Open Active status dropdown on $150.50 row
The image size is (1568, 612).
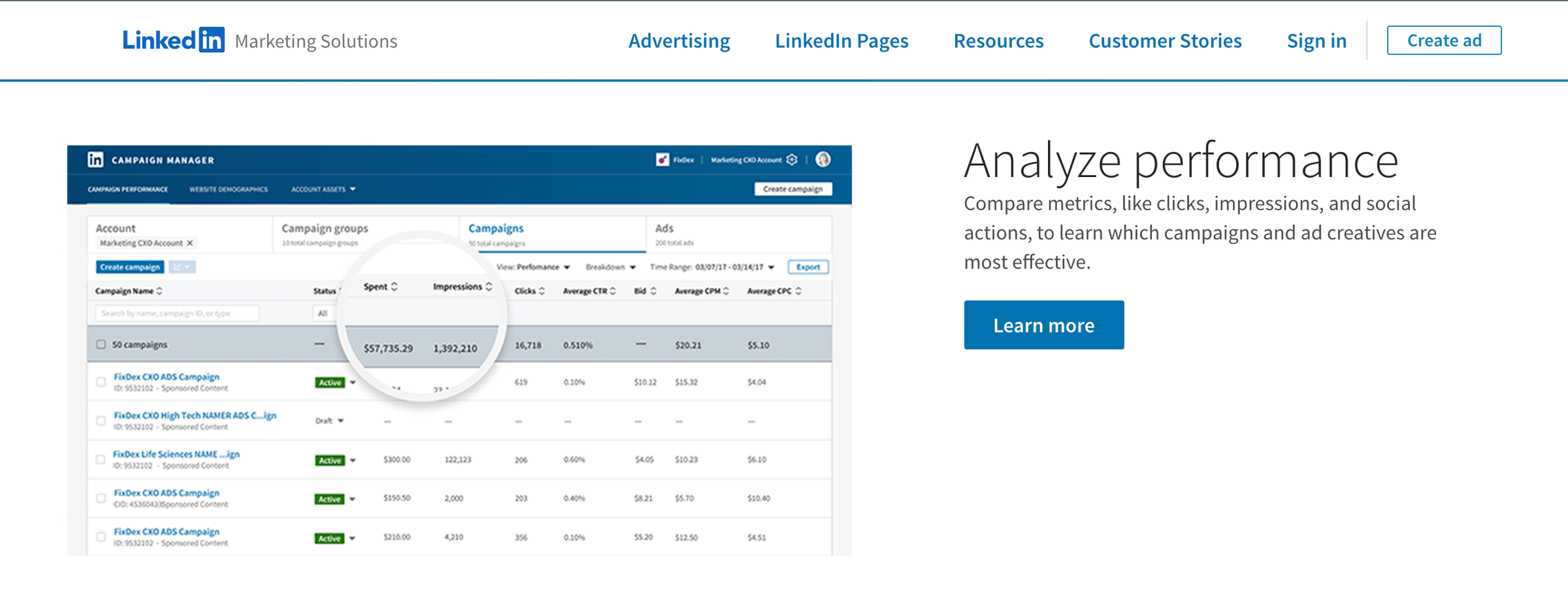pos(353,498)
